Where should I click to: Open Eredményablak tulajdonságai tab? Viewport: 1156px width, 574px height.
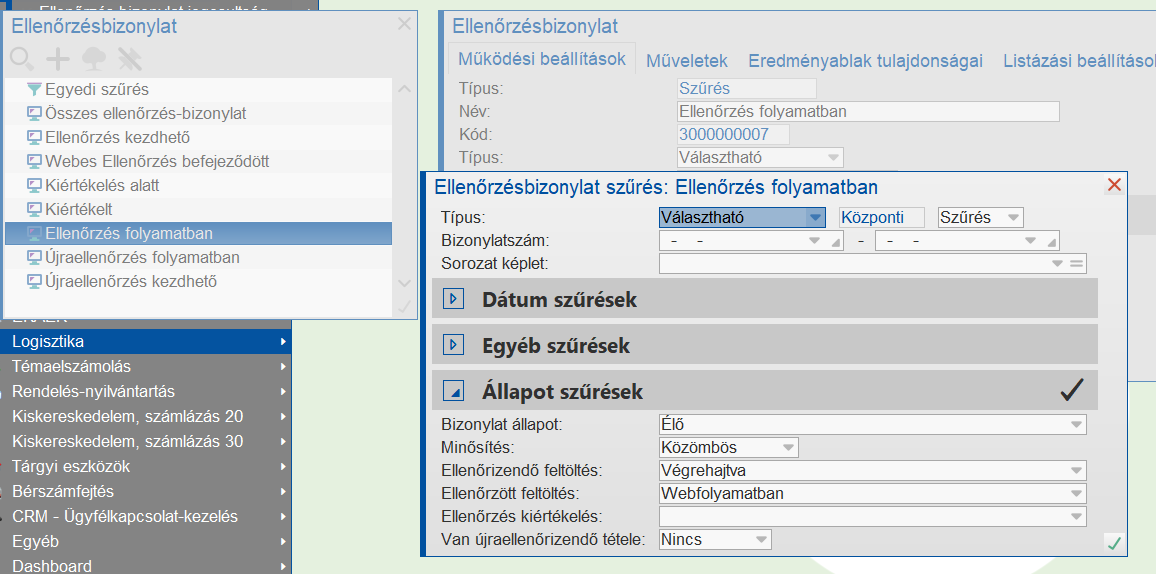pos(866,61)
